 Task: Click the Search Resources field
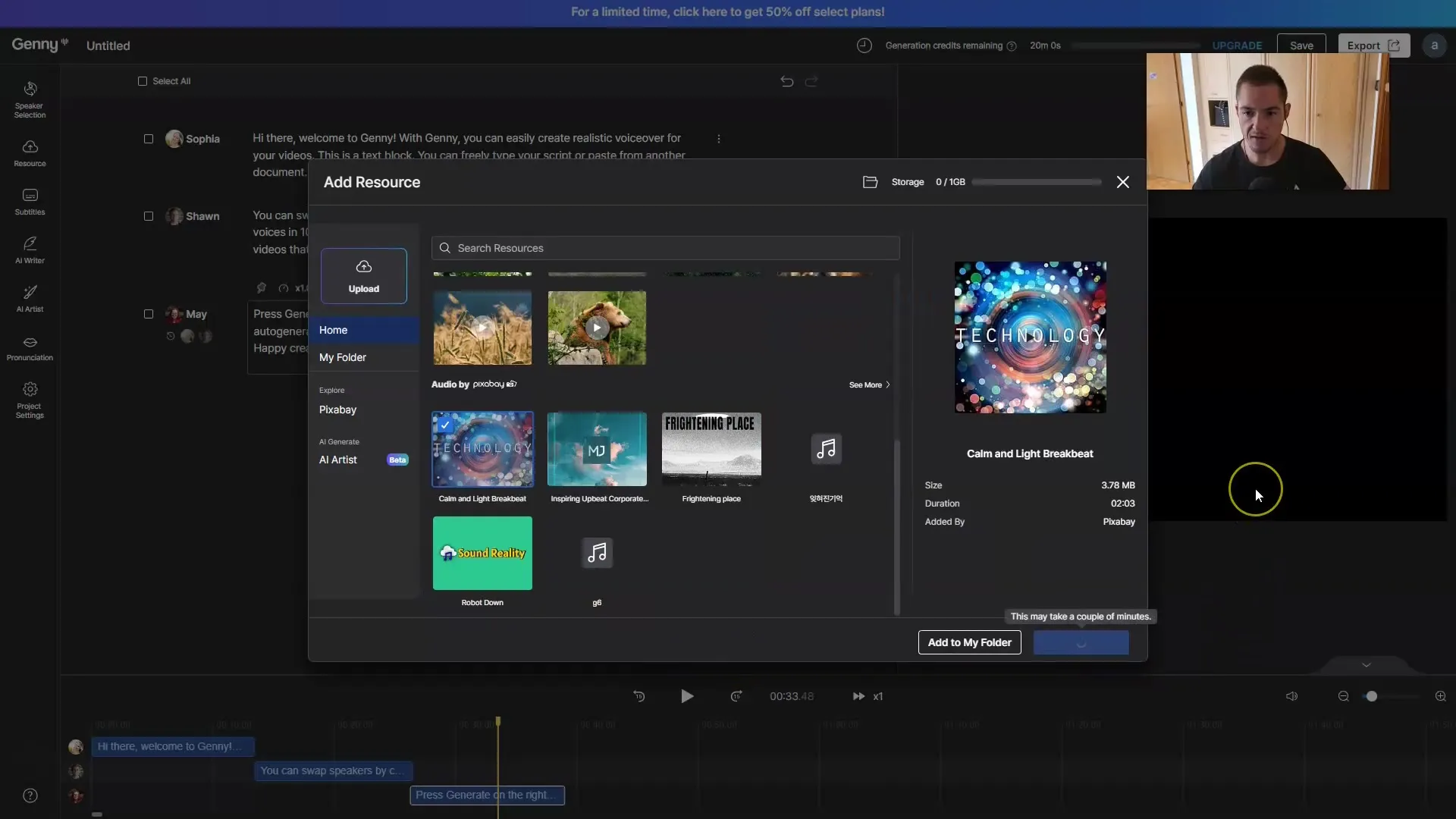tap(666, 248)
